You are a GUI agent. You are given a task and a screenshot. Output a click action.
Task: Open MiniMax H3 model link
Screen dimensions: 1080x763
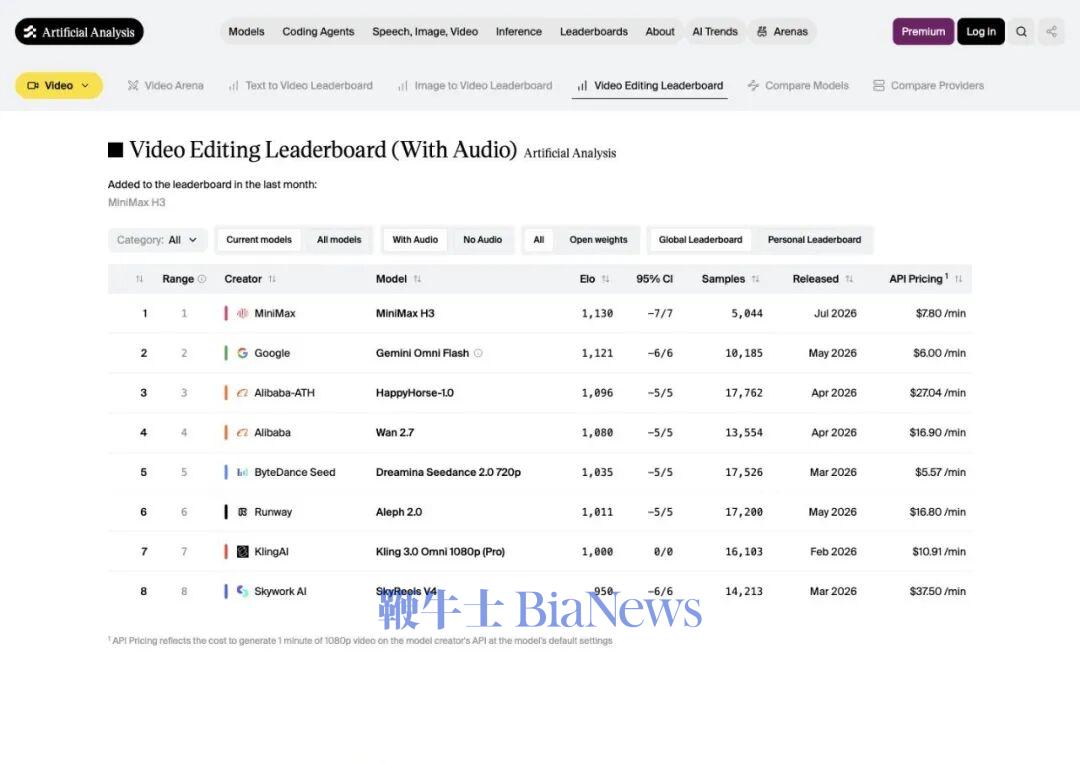[405, 313]
